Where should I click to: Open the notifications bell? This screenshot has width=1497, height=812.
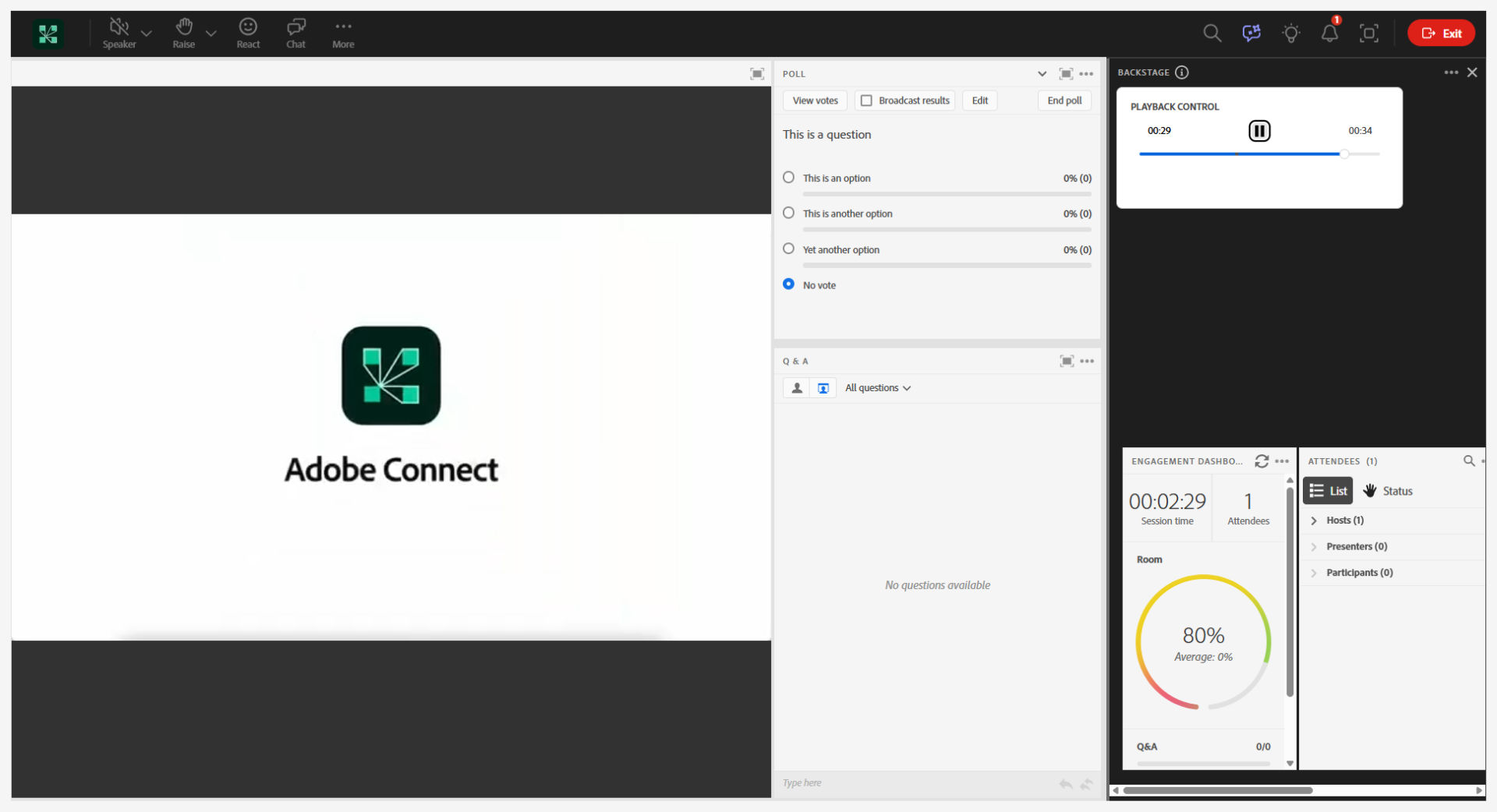pyautogui.click(x=1330, y=33)
